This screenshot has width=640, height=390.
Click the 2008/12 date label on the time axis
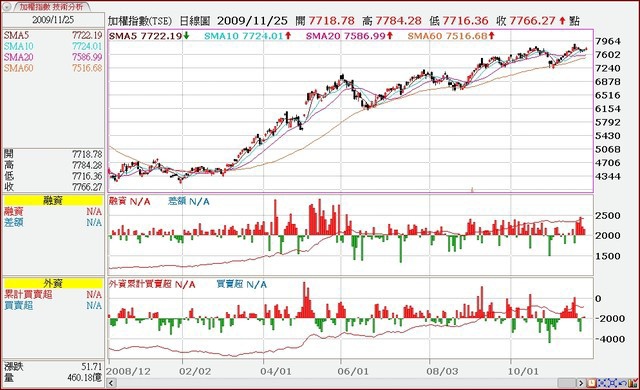click(x=129, y=372)
